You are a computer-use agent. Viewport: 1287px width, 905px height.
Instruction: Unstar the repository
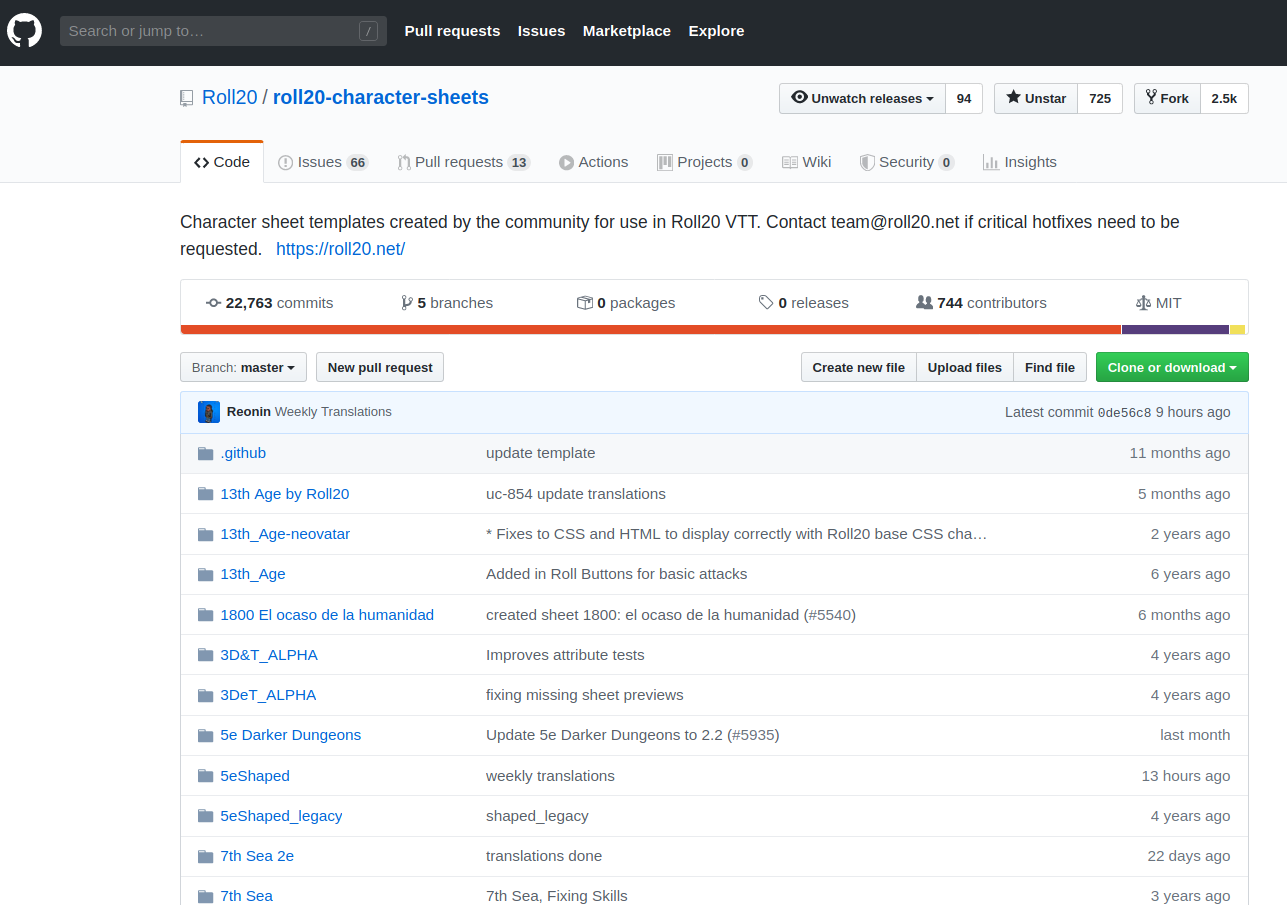click(x=1036, y=98)
